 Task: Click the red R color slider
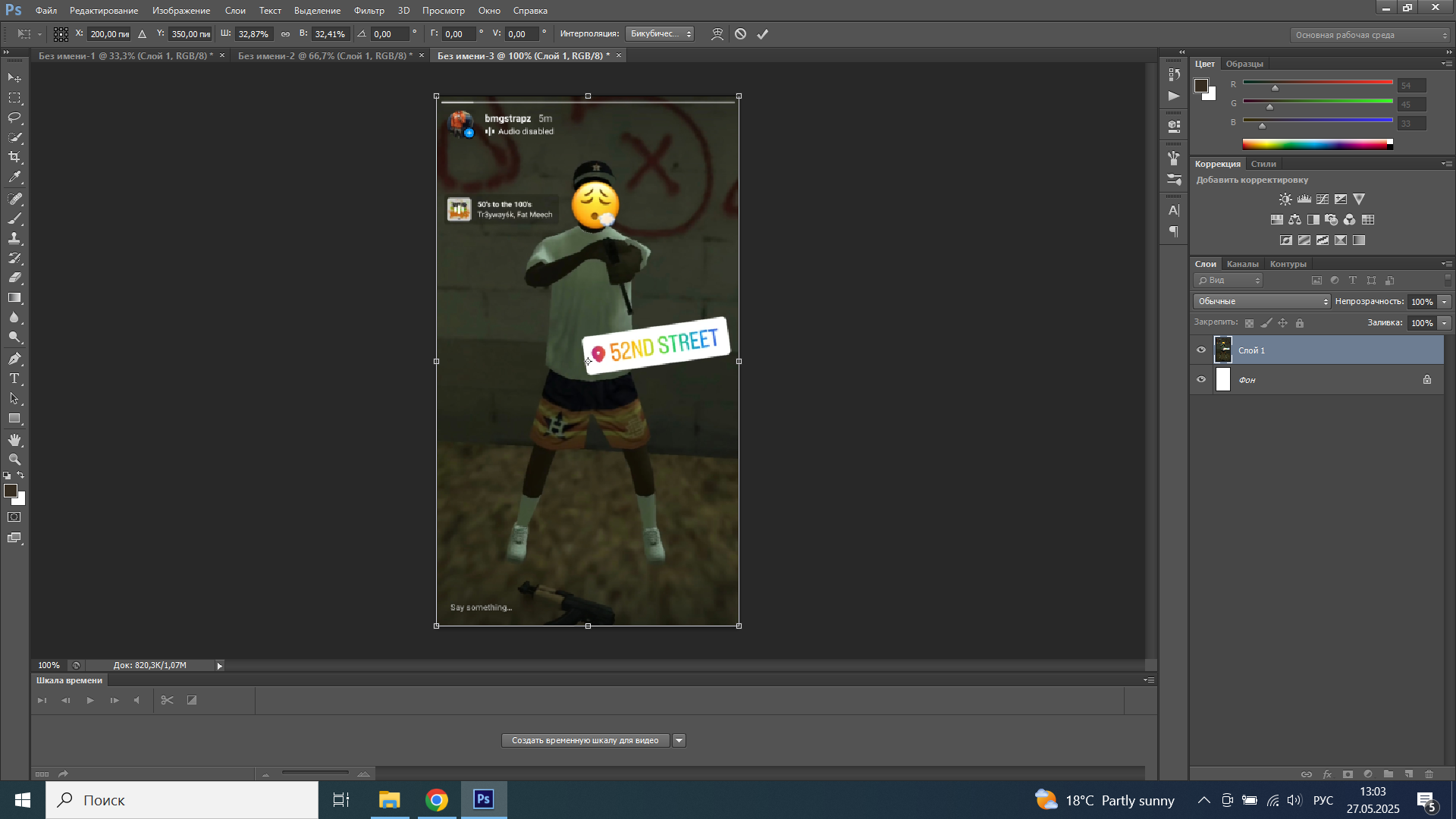(1317, 83)
